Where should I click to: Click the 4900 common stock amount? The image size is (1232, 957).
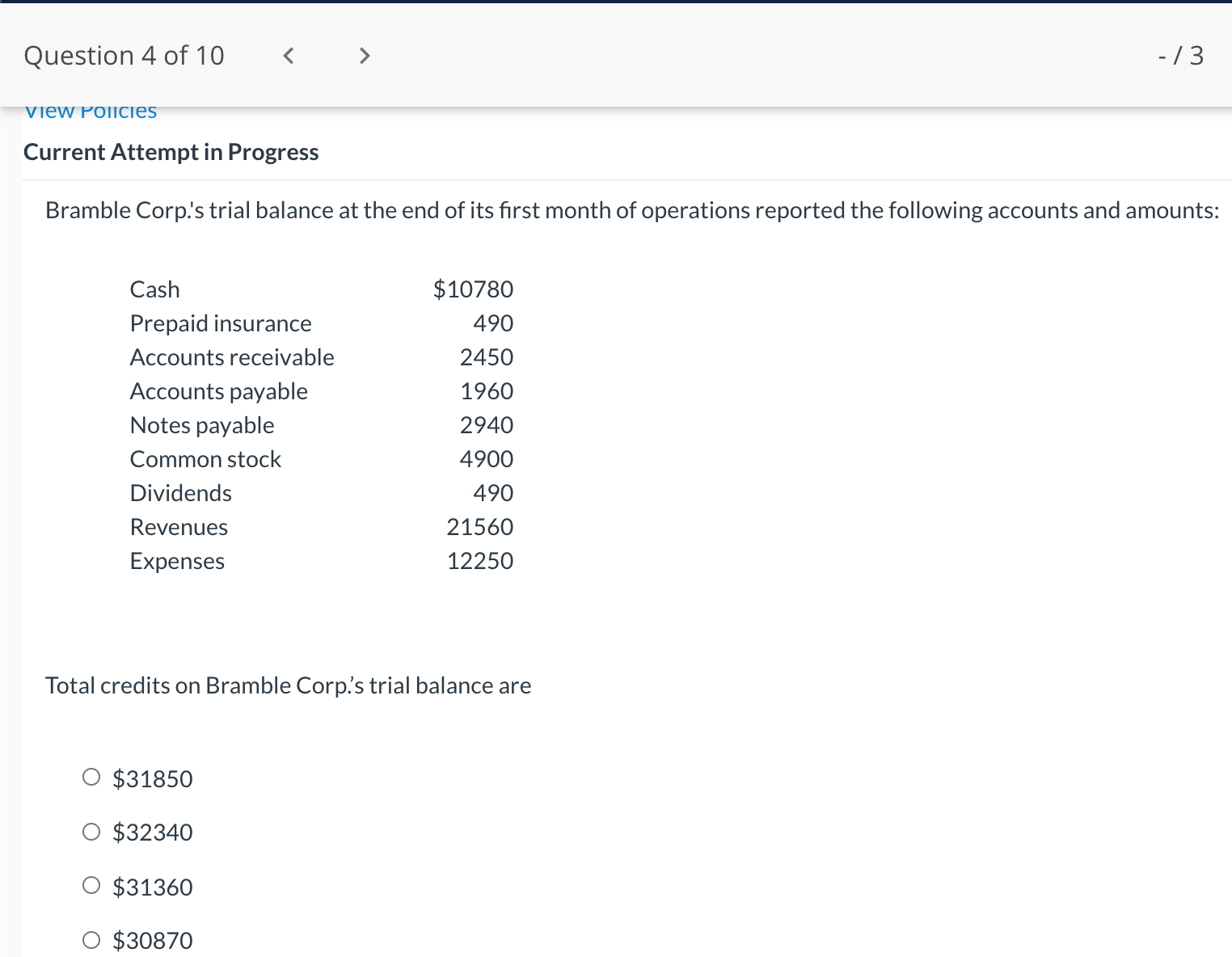click(x=487, y=459)
